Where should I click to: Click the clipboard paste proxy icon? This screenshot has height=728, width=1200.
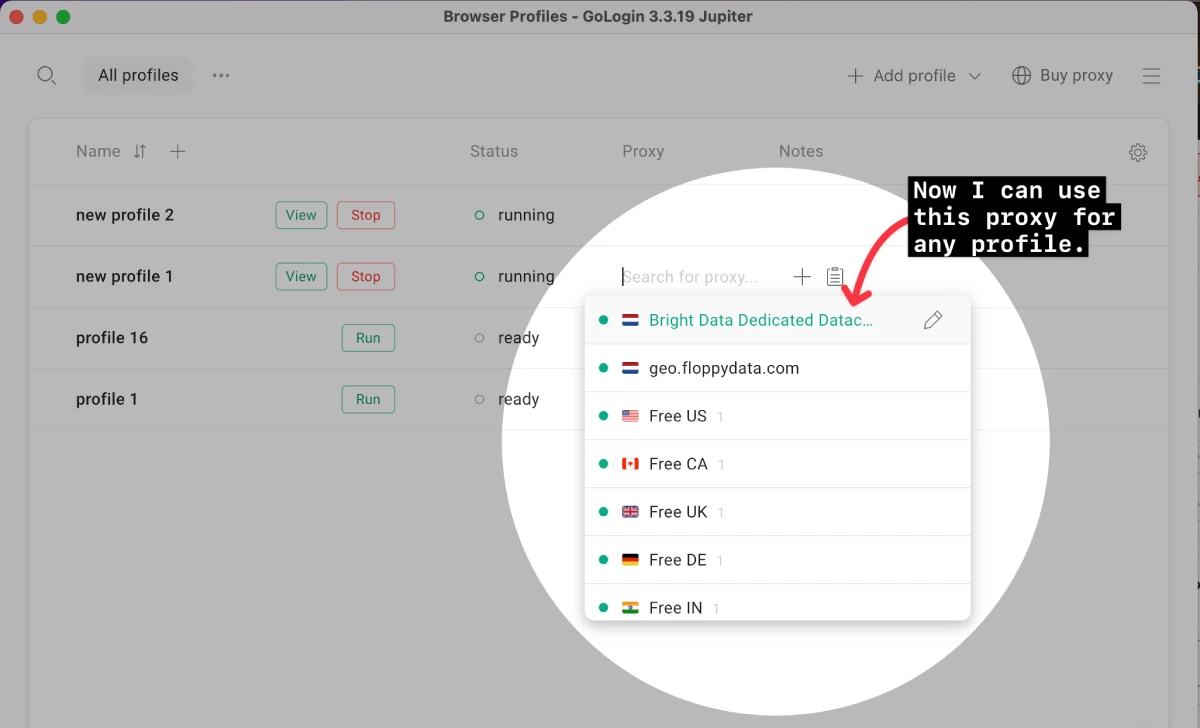coord(835,277)
